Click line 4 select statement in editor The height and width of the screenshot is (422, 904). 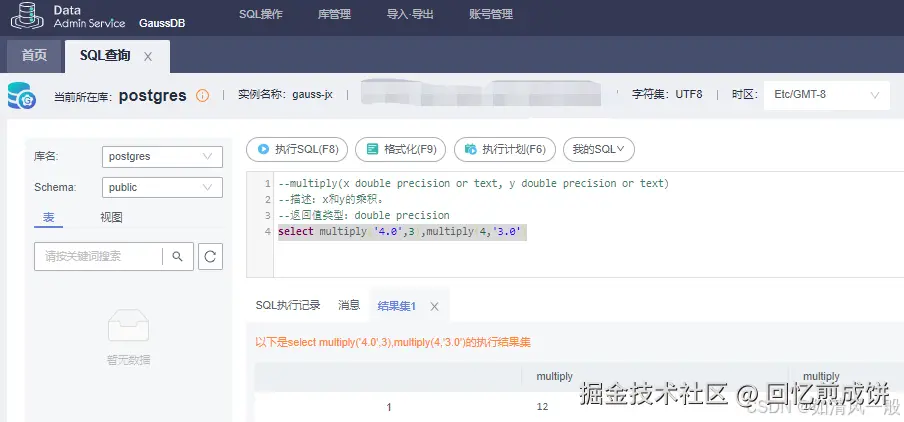tap(402, 232)
